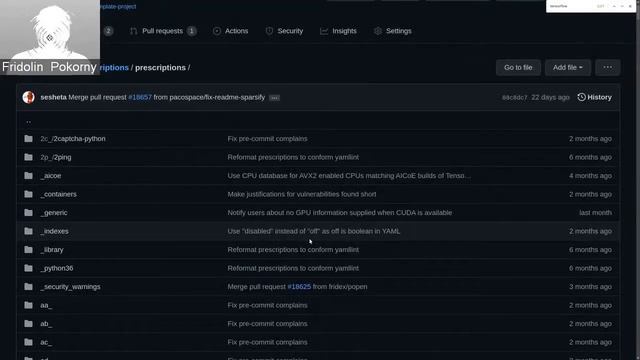Viewport: 640px width, 360px height.
Task: Open the _indexes folder
Action: [55, 231]
